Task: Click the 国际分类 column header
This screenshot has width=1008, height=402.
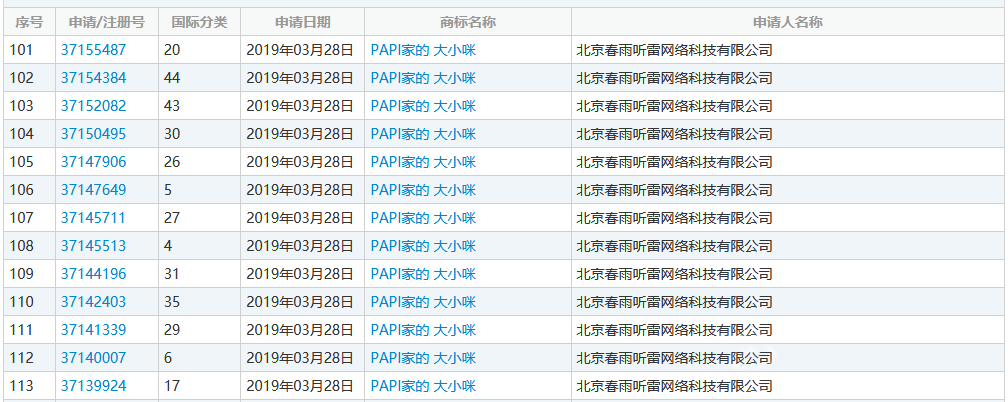Action: tap(199, 23)
